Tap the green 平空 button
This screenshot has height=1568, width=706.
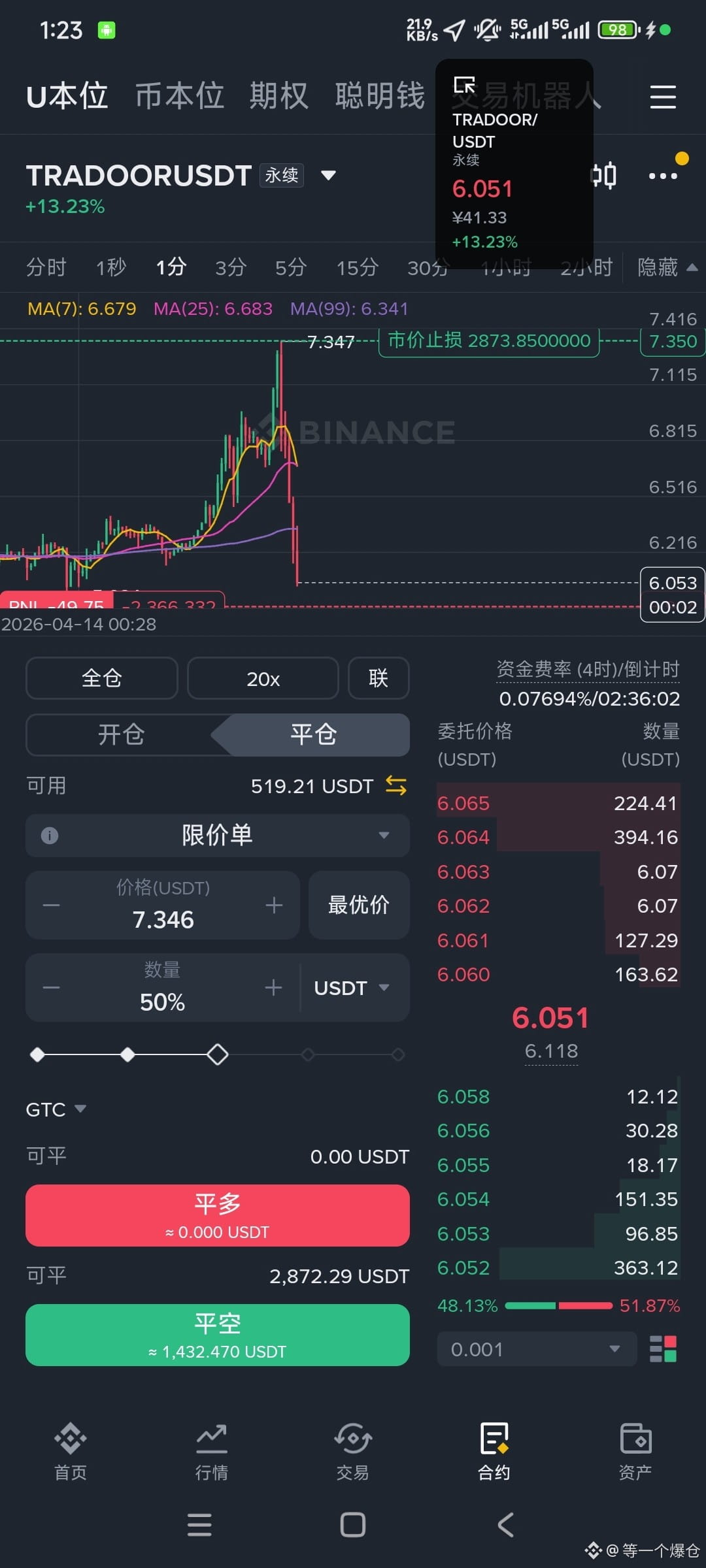point(218,1335)
